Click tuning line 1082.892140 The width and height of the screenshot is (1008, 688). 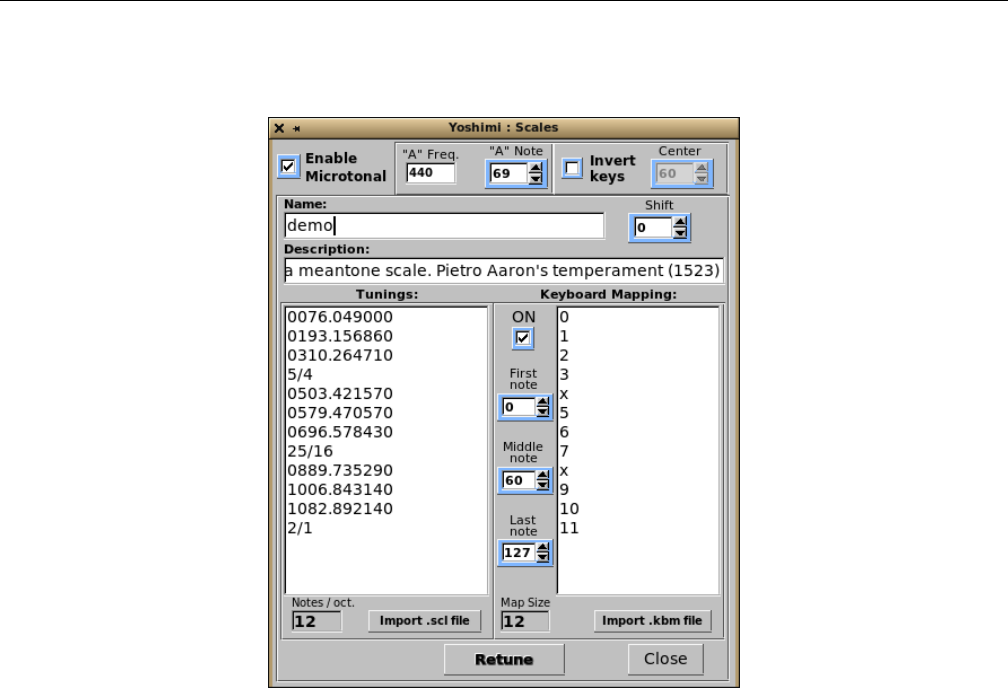[340, 509]
